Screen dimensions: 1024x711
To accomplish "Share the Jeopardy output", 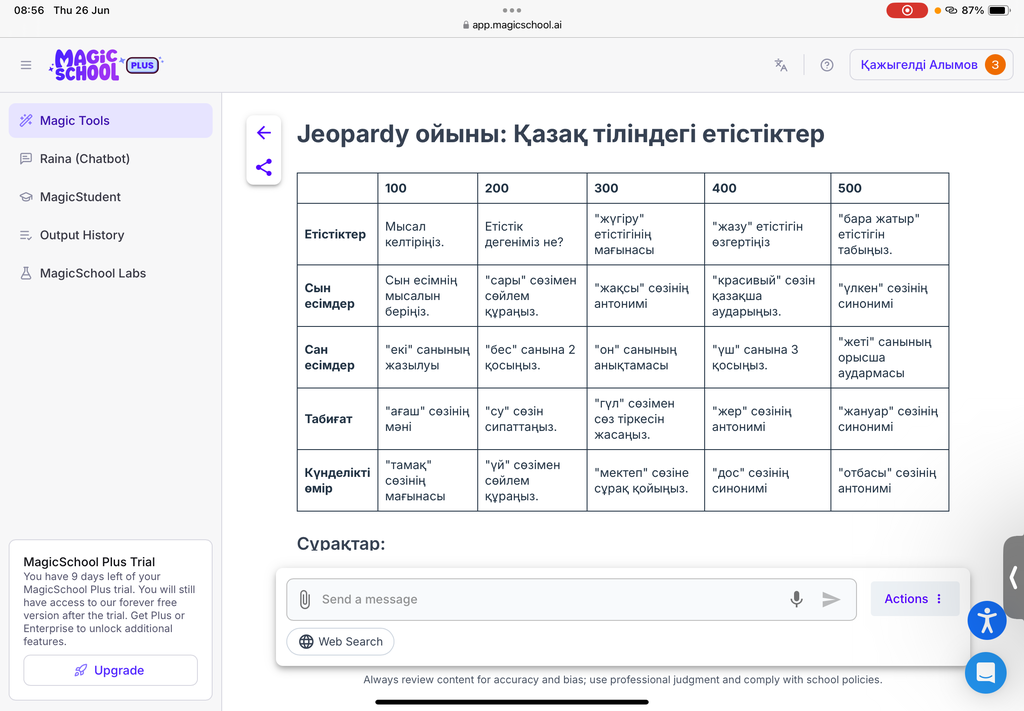I will point(264,167).
